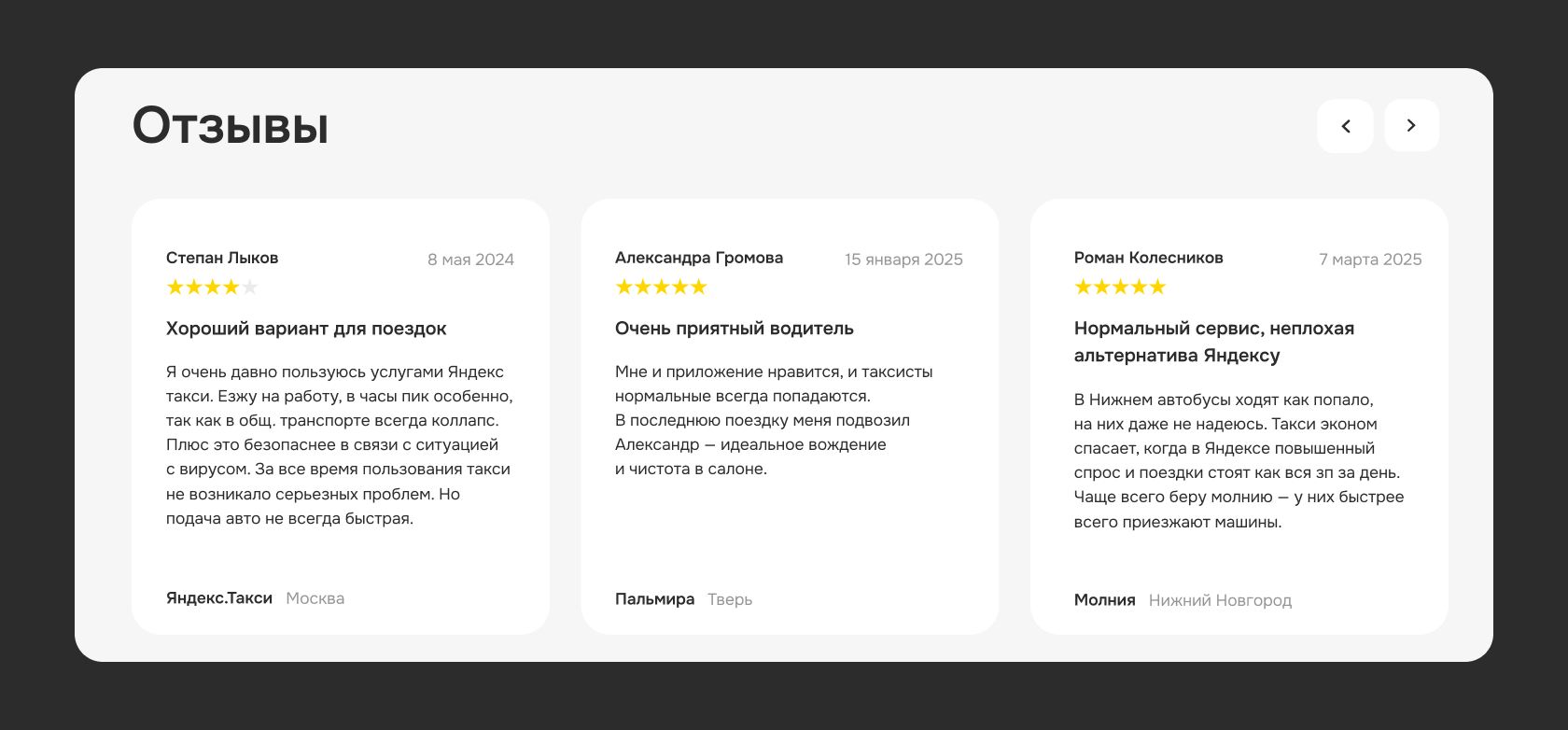This screenshot has width=1568, height=730.
Task: Select reviewer name Роман Колесников
Action: pos(1148,259)
